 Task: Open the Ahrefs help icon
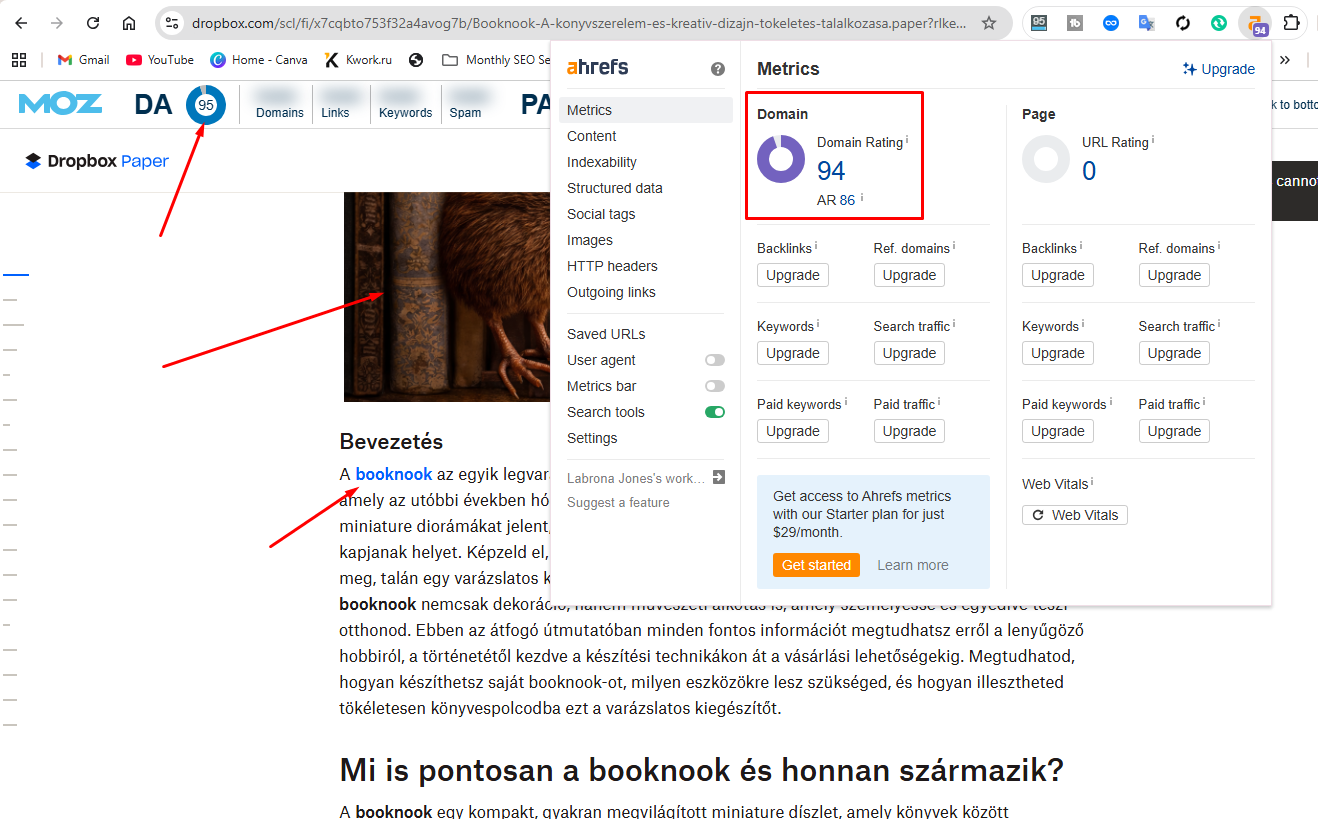click(717, 68)
